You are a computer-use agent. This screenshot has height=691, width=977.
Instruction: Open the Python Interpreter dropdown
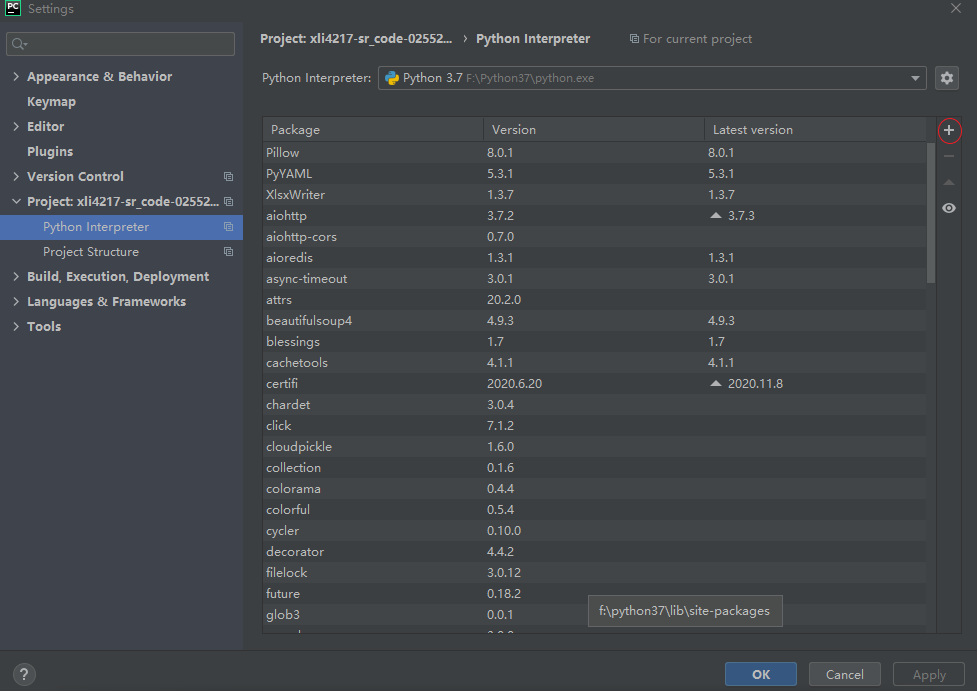[914, 77]
